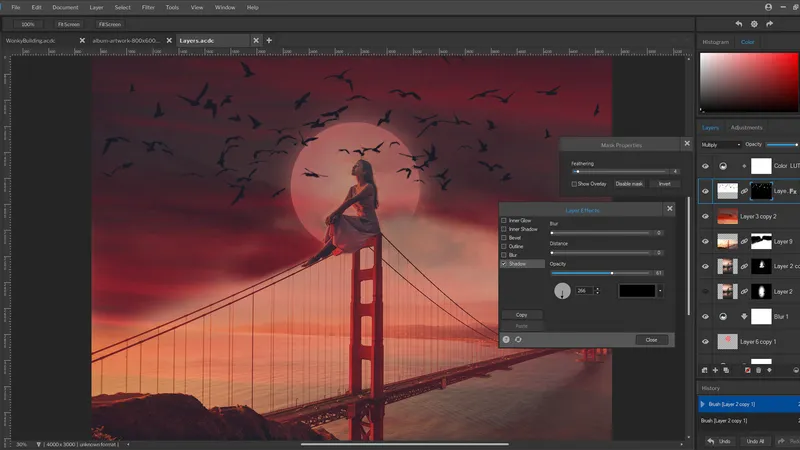
Task: Click the Feathering slider in Mask Properties
Action: tap(619, 171)
